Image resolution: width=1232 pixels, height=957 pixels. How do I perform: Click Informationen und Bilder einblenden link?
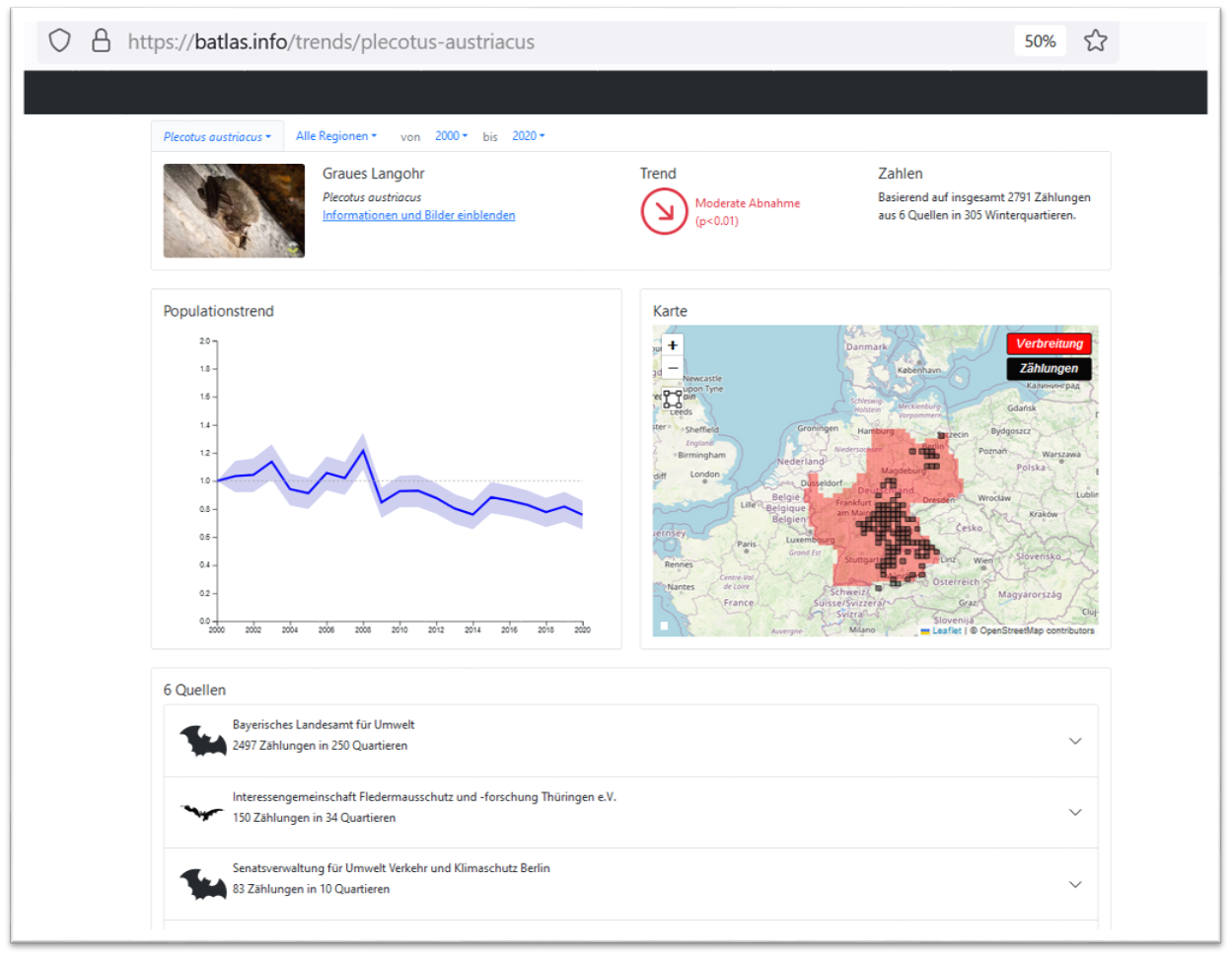pos(418,215)
